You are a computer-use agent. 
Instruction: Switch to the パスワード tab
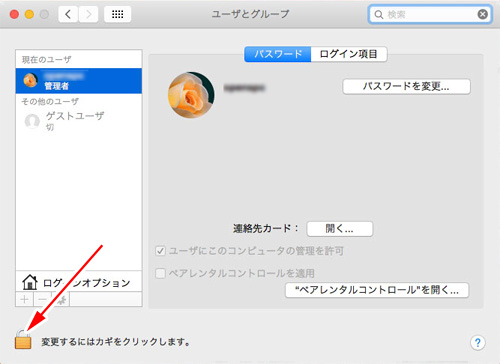(278, 54)
